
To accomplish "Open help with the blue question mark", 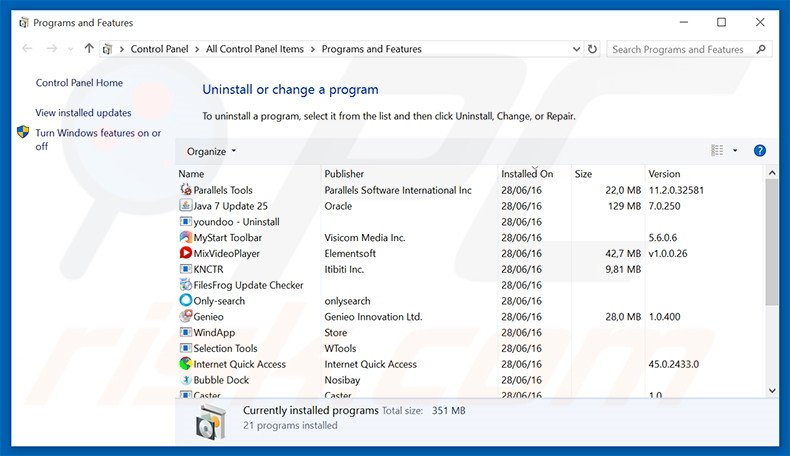I will (x=760, y=151).
